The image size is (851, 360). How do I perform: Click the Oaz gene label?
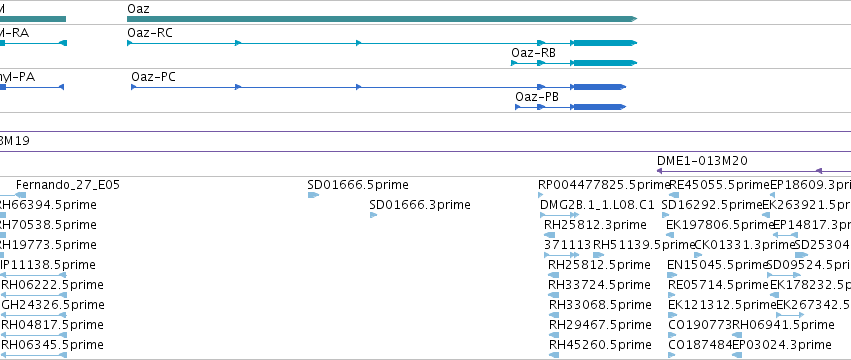point(138,9)
